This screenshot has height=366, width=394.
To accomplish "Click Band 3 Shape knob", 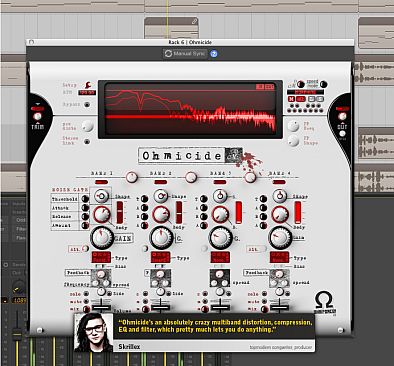I will [220, 196].
